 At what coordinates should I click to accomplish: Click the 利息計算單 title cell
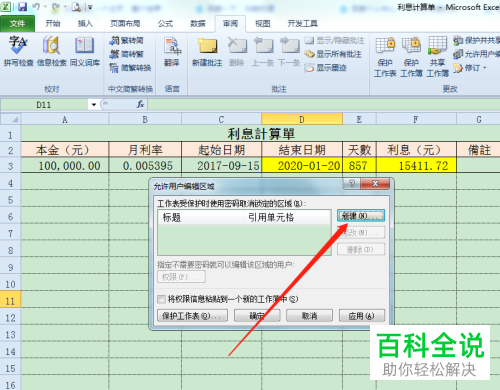pos(261,133)
